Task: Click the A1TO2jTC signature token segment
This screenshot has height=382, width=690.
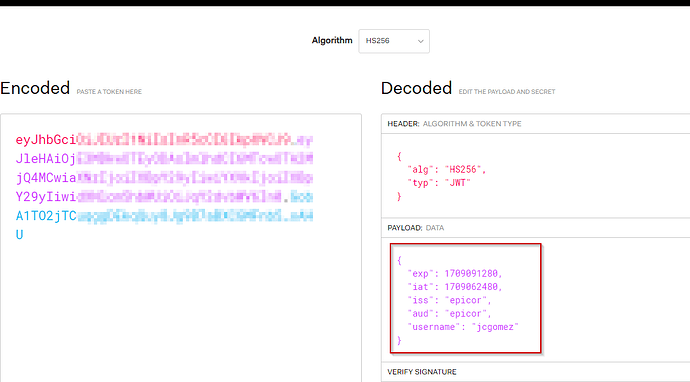Action: 46,216
